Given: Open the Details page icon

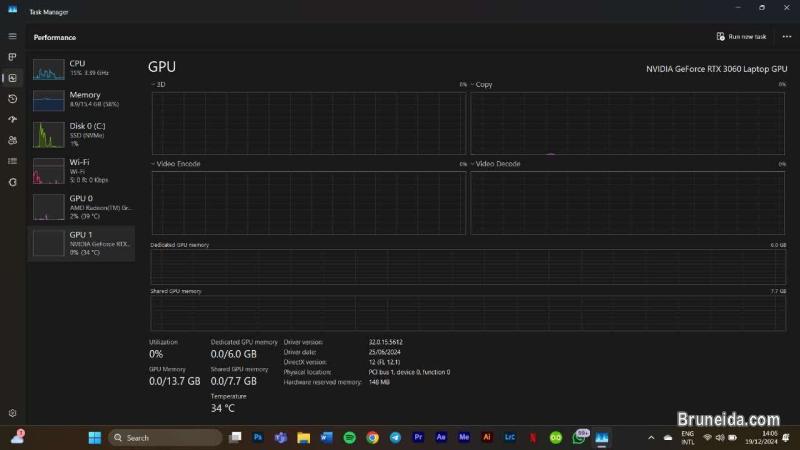Looking at the screenshot, I should [12, 161].
